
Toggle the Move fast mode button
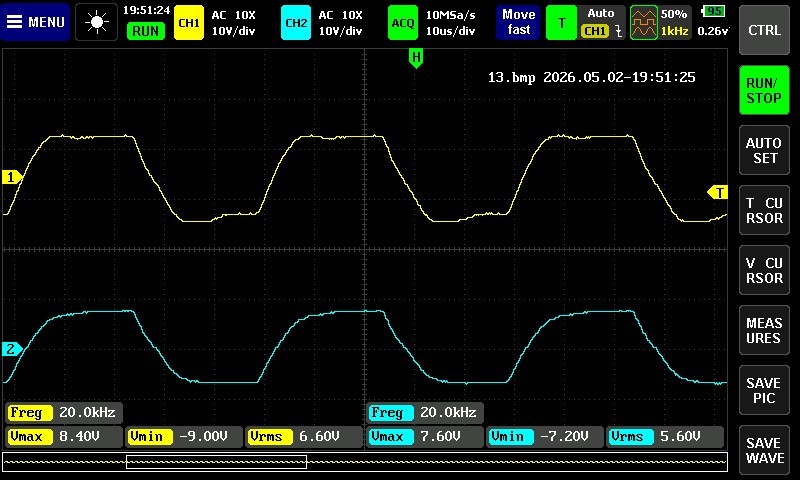click(x=518, y=22)
